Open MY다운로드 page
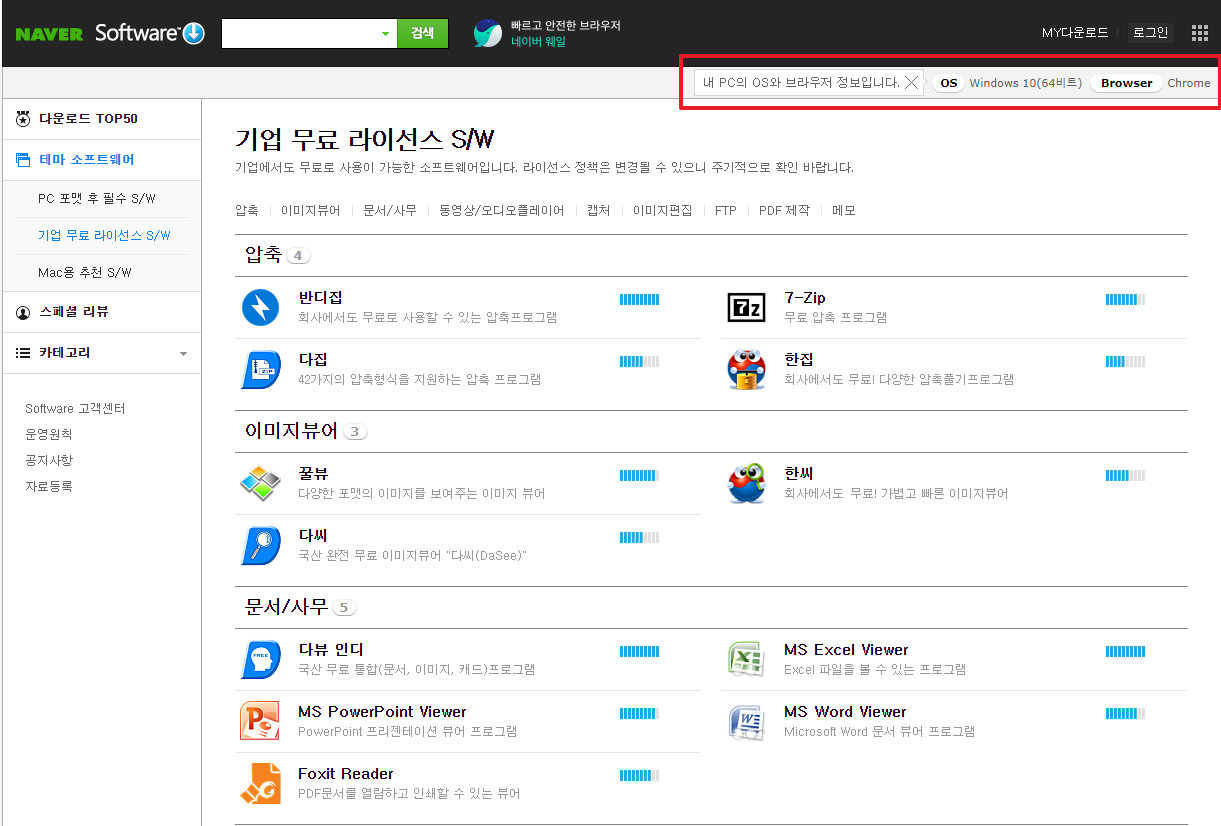1221x826 pixels. click(x=1074, y=33)
